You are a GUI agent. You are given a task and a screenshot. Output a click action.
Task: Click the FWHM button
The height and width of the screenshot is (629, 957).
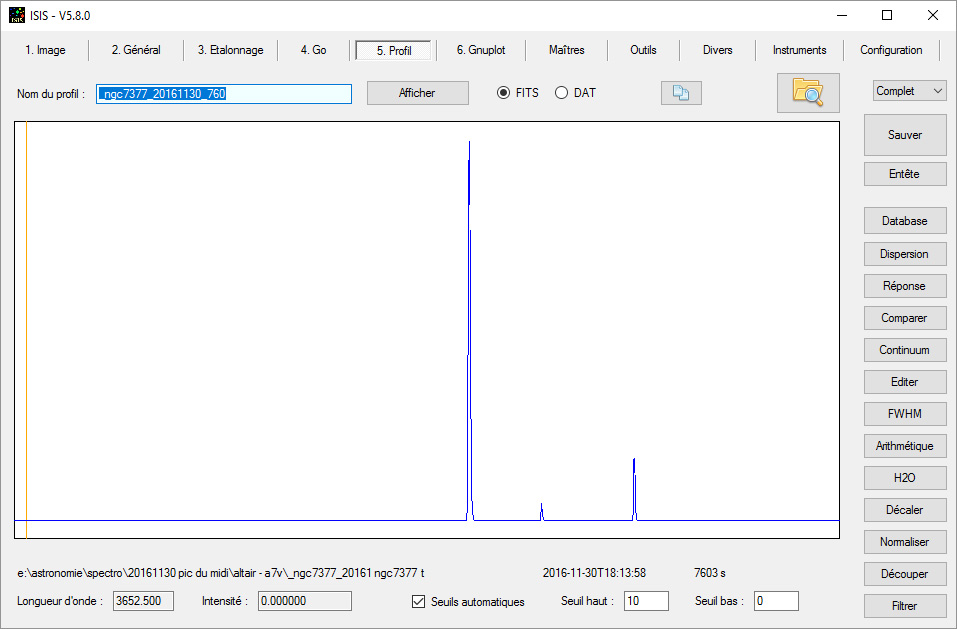click(905, 414)
